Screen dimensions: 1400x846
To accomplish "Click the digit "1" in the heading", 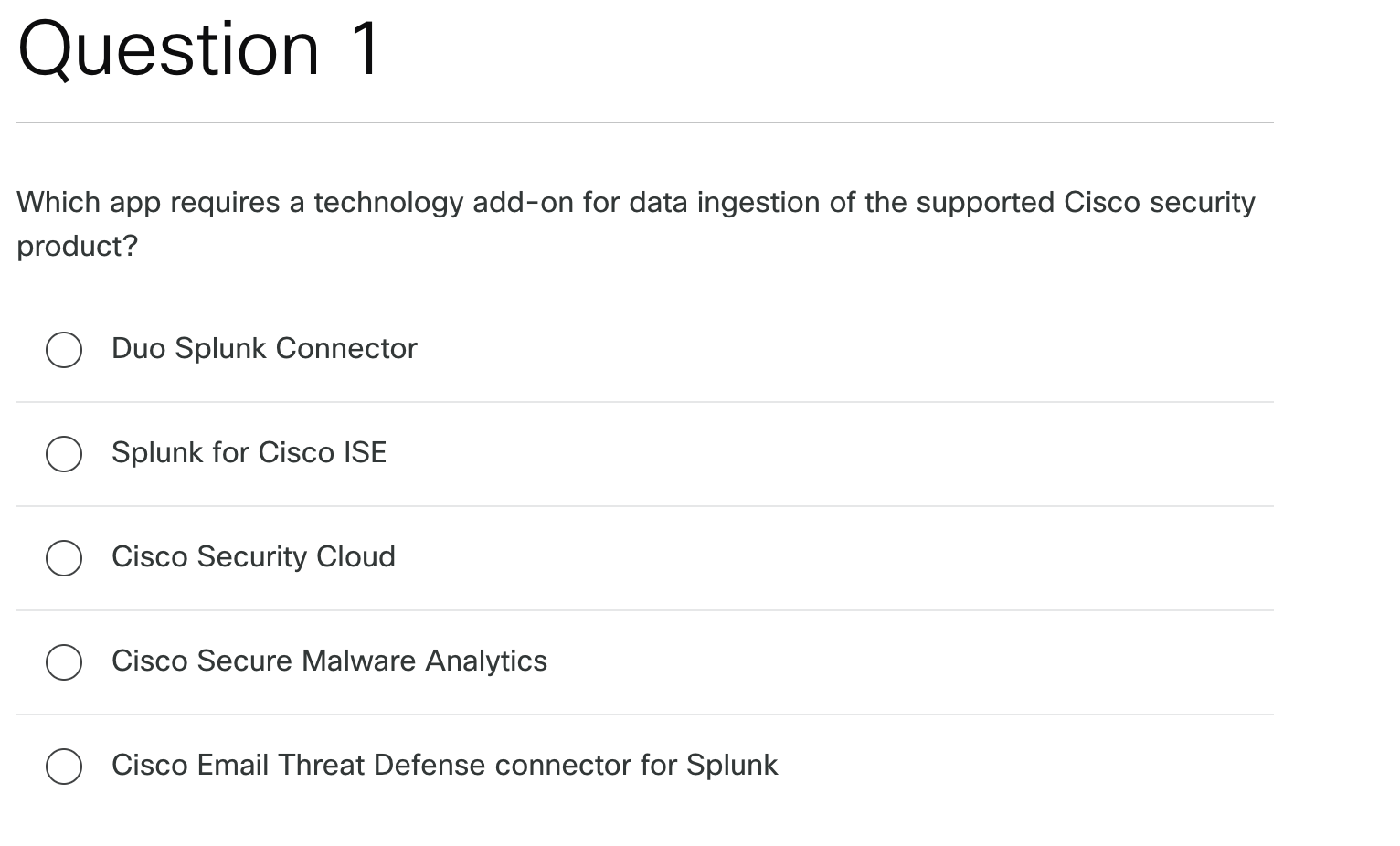I will pyautogui.click(x=365, y=48).
